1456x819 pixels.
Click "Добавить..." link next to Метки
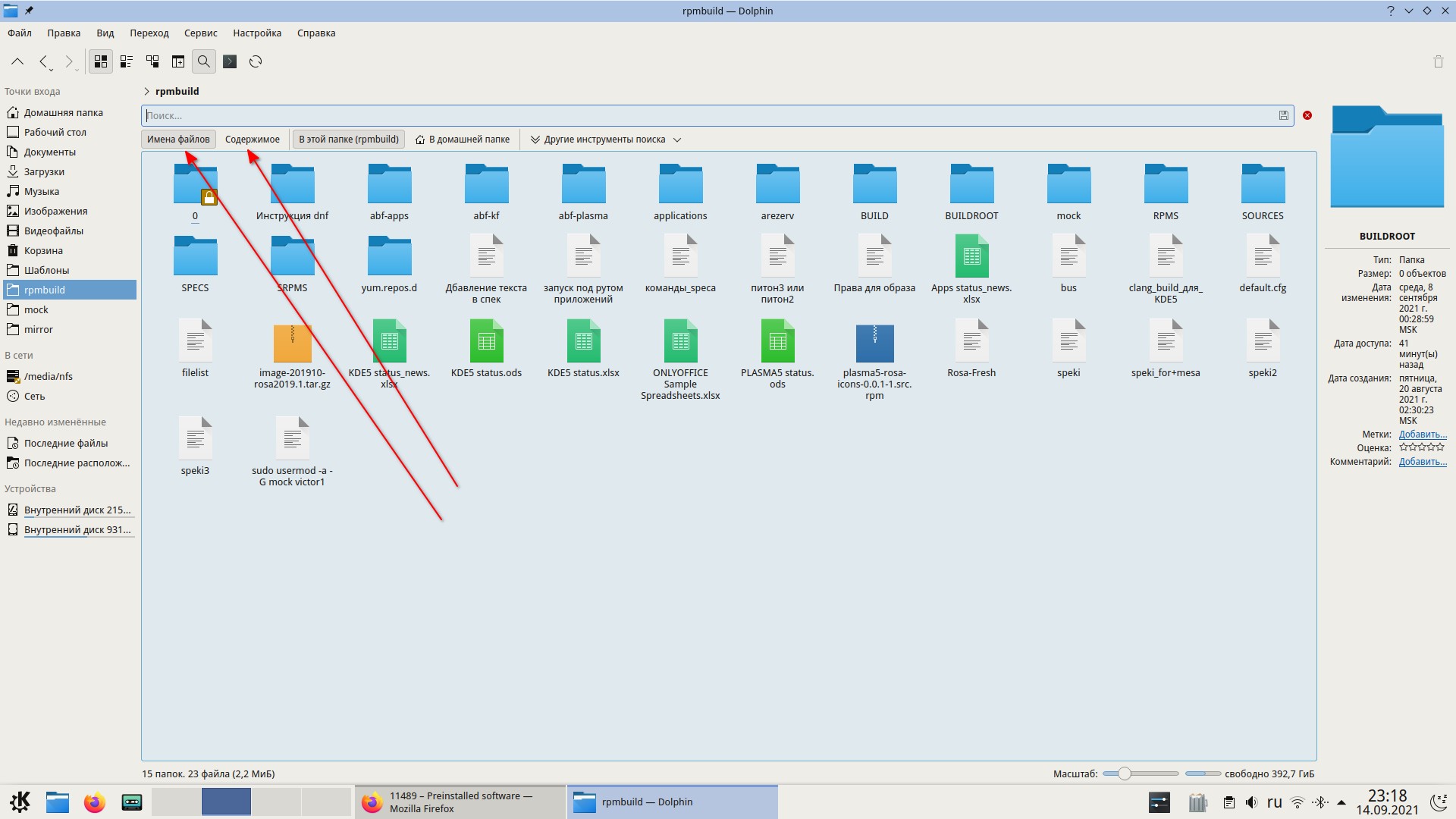(1422, 435)
